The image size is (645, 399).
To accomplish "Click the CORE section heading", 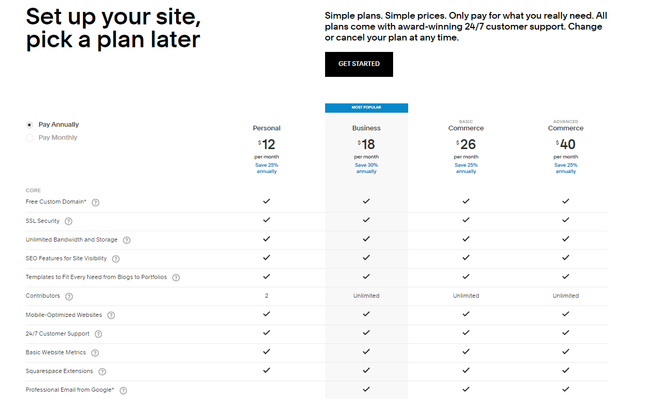I will 33,190.
